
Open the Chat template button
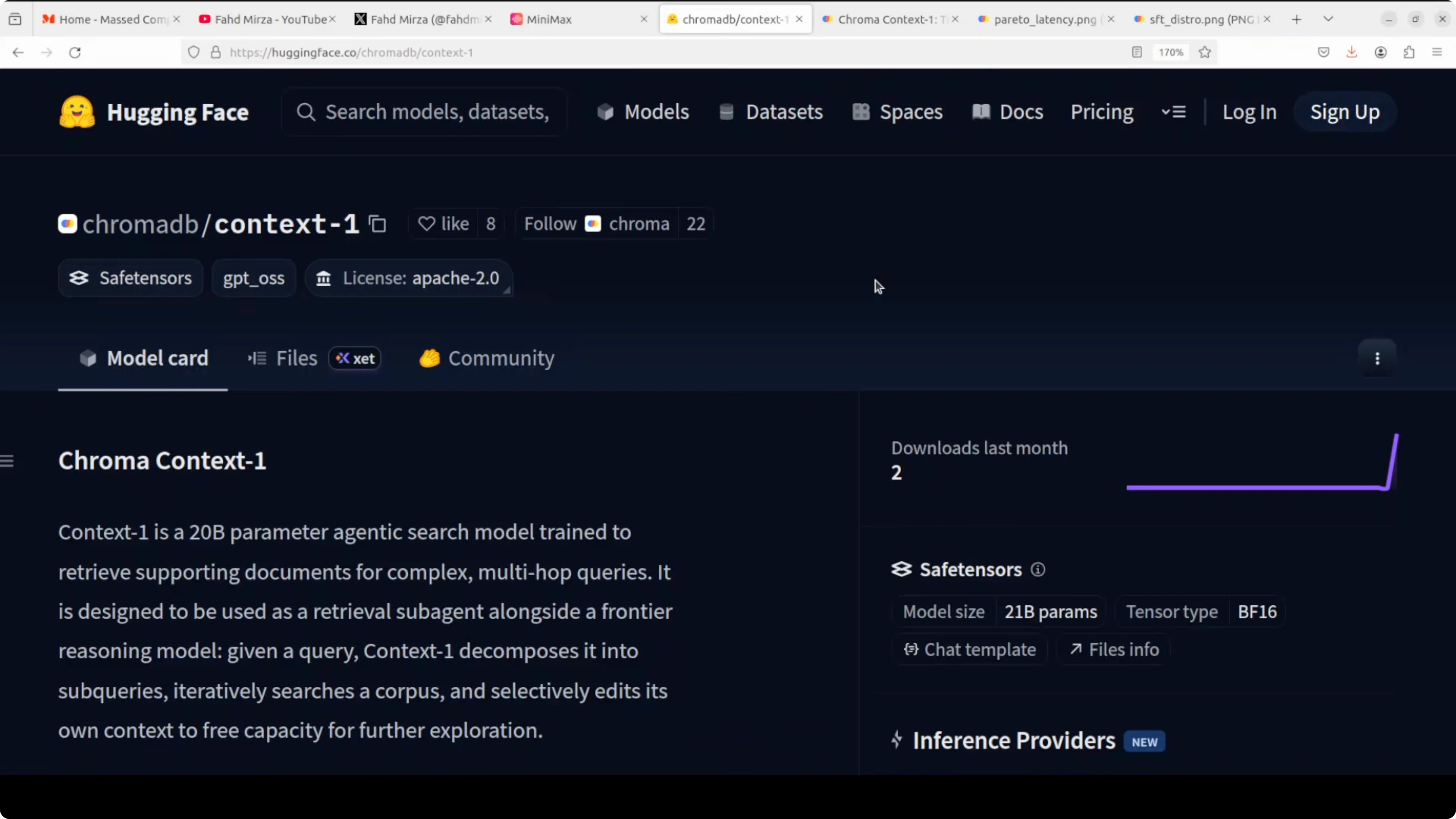[x=969, y=650]
